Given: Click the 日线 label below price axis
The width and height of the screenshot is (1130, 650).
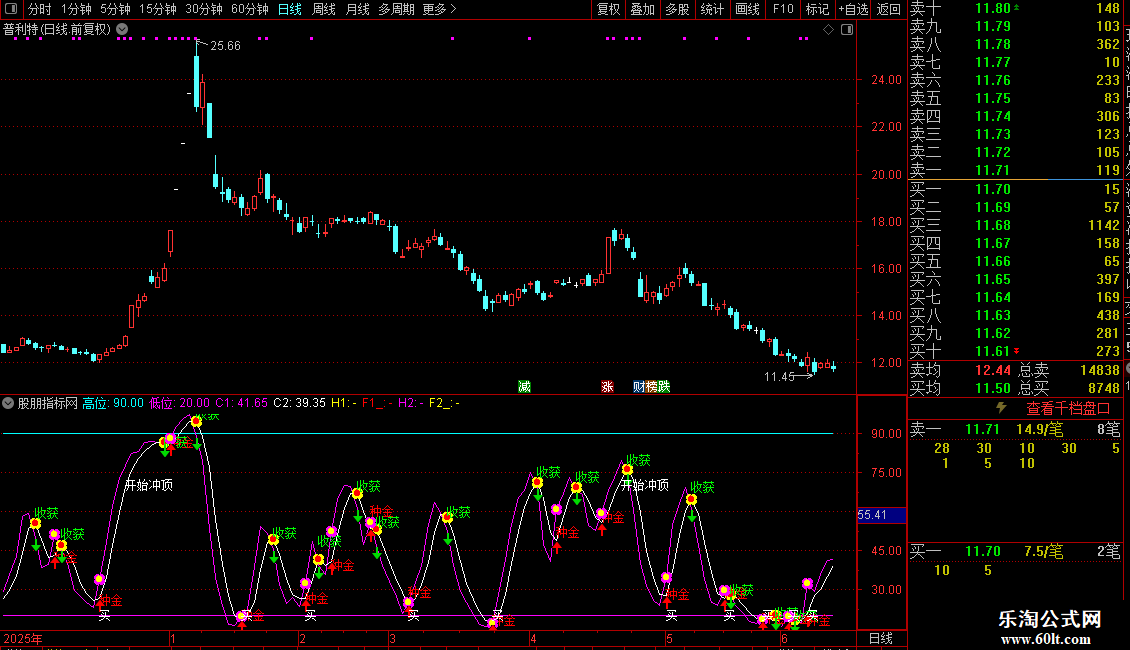Looking at the screenshot, I should coord(881,638).
